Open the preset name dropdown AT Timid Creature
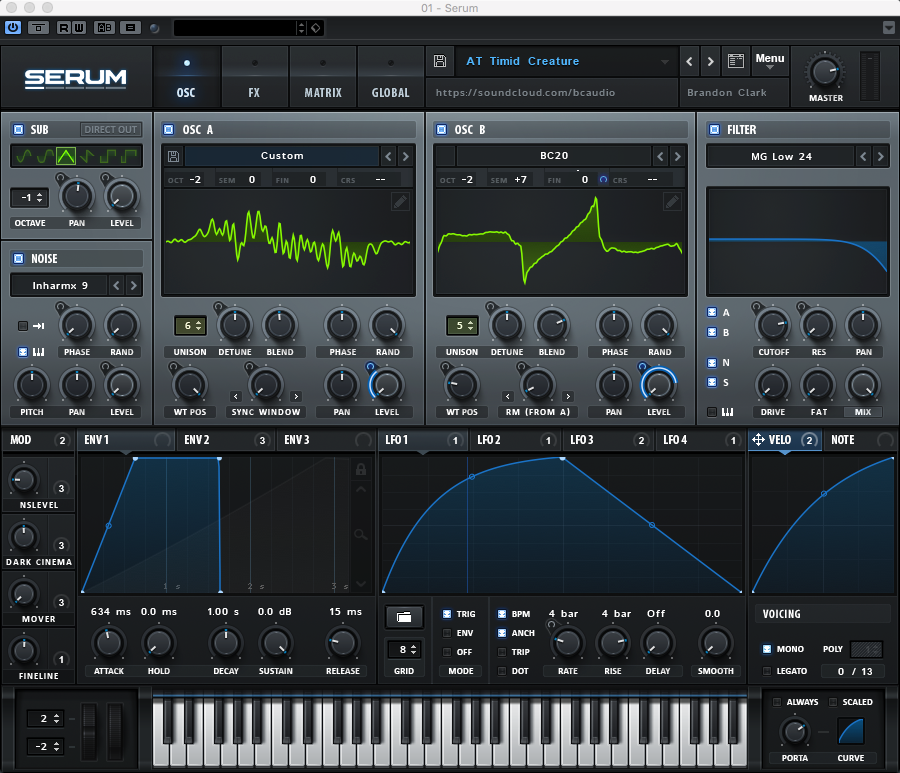 [x=567, y=61]
